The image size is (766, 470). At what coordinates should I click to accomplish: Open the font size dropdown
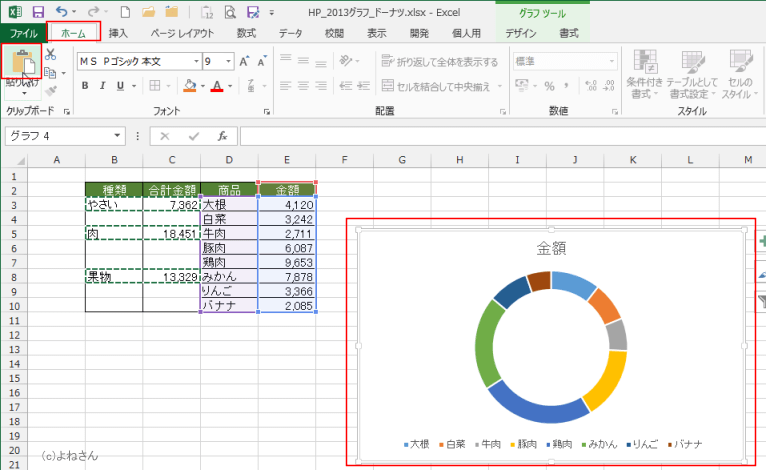[229, 61]
